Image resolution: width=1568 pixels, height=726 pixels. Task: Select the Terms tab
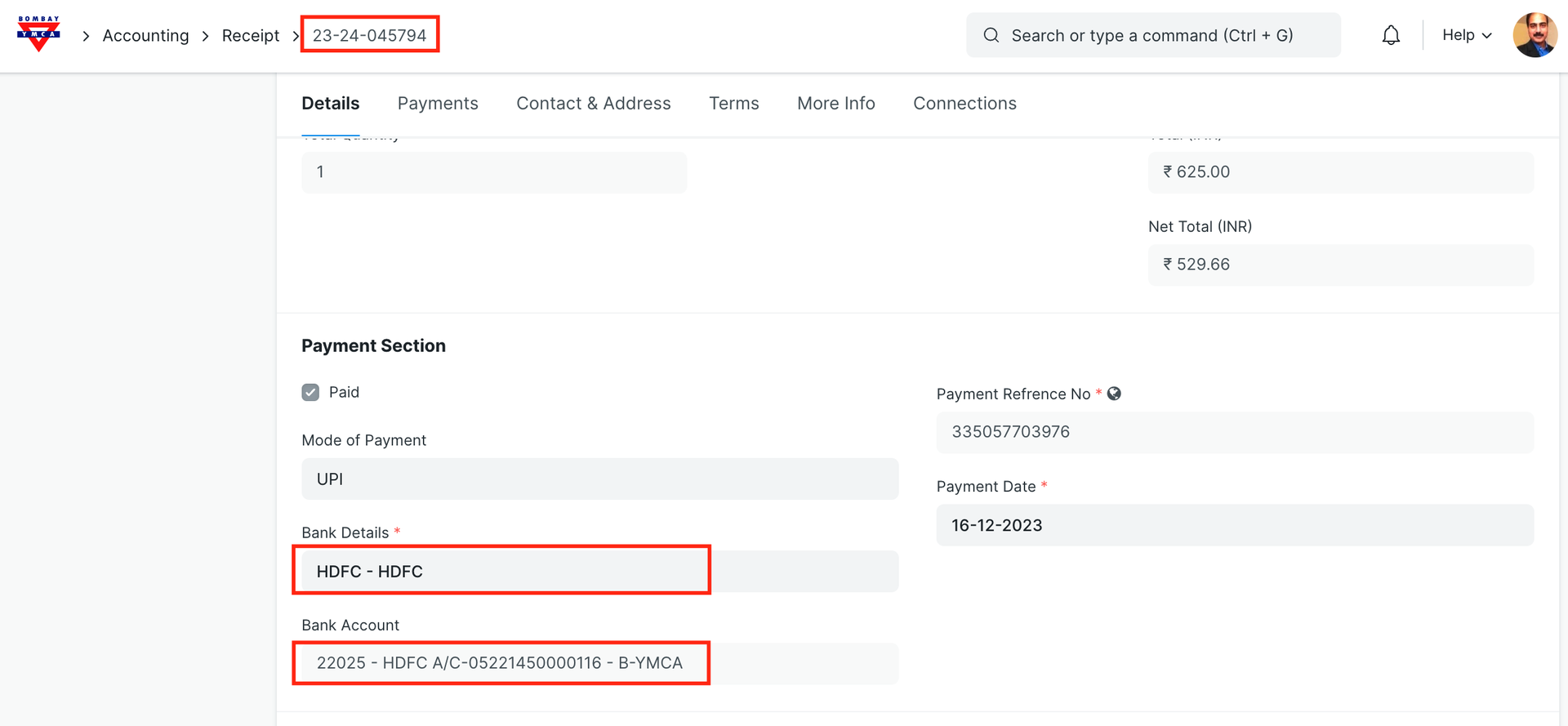point(733,104)
